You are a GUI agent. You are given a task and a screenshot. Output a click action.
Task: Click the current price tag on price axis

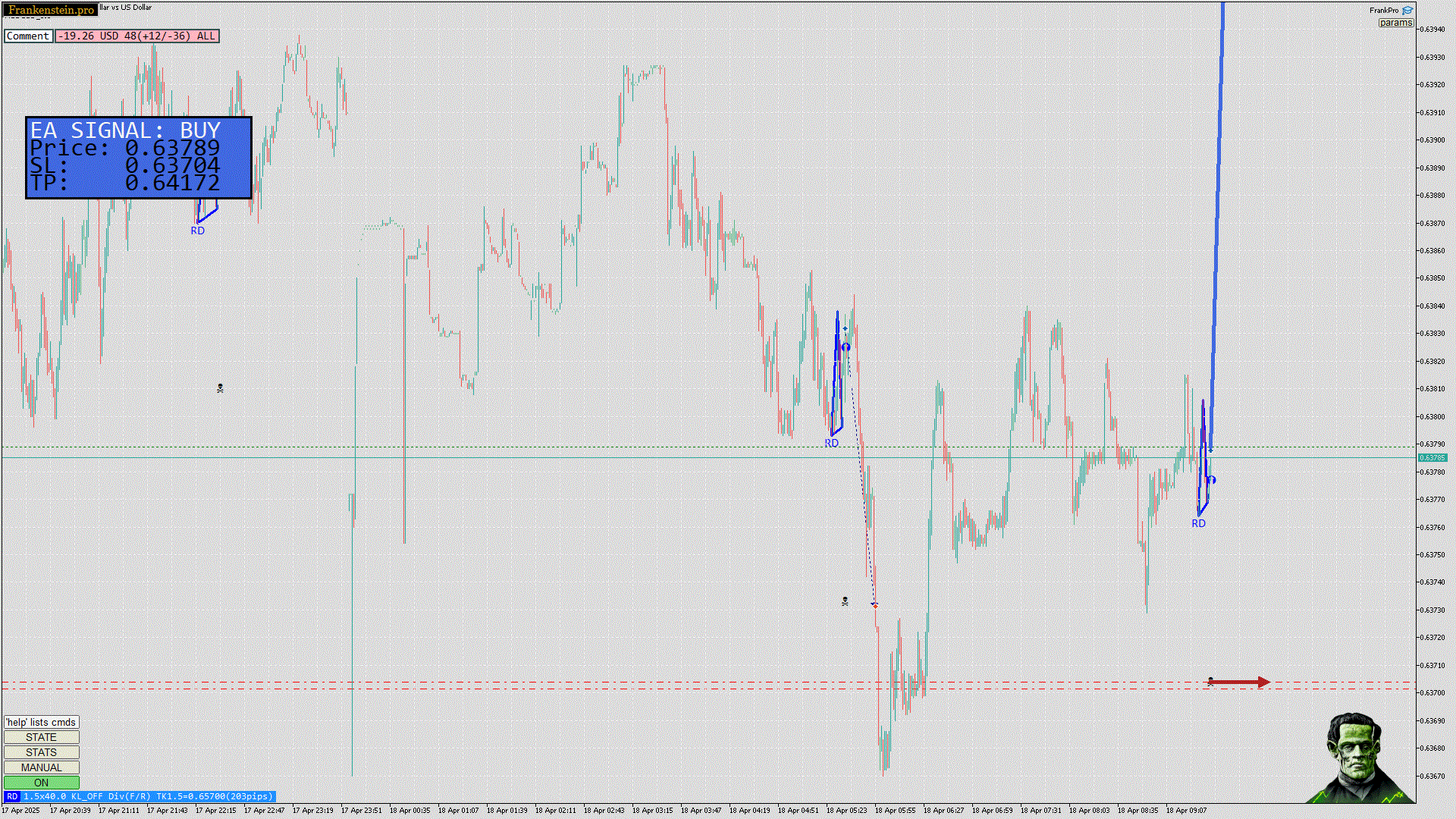coord(1432,458)
